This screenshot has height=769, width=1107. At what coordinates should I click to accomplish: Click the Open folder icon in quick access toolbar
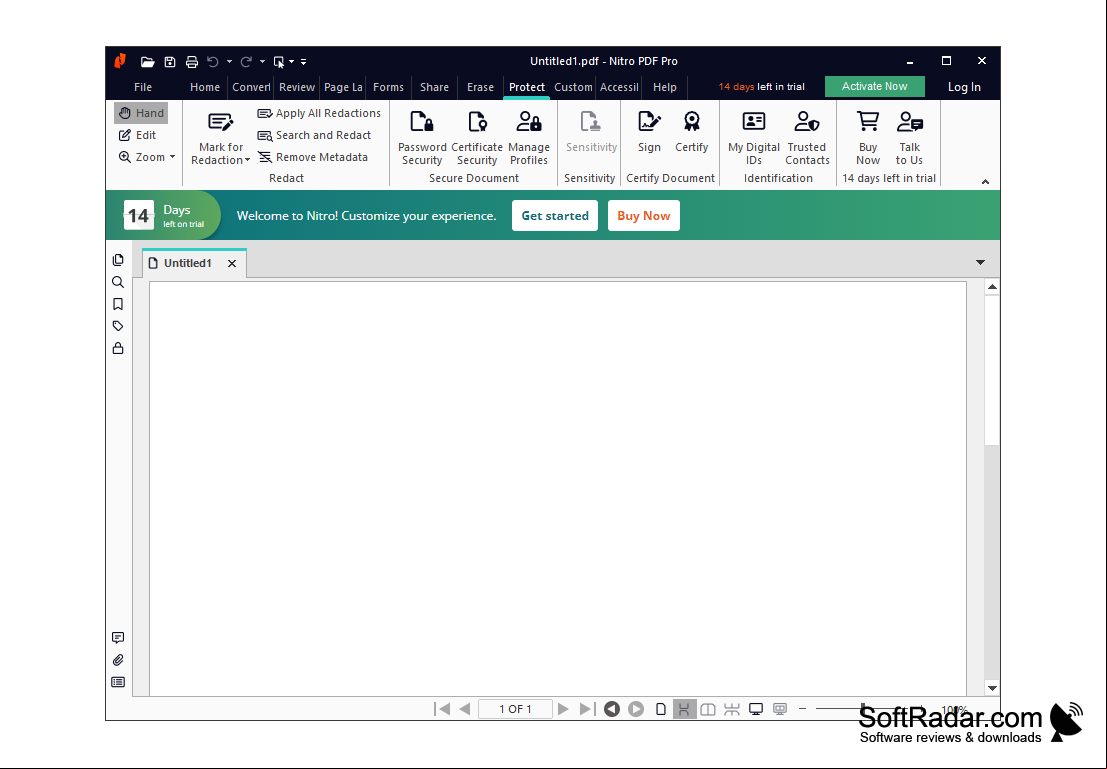[x=147, y=61]
